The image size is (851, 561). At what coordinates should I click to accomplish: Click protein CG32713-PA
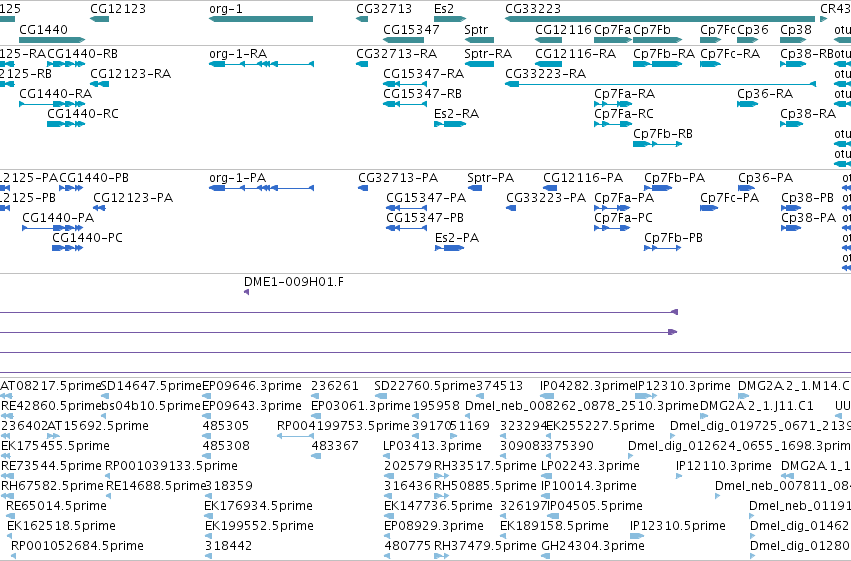363,188
